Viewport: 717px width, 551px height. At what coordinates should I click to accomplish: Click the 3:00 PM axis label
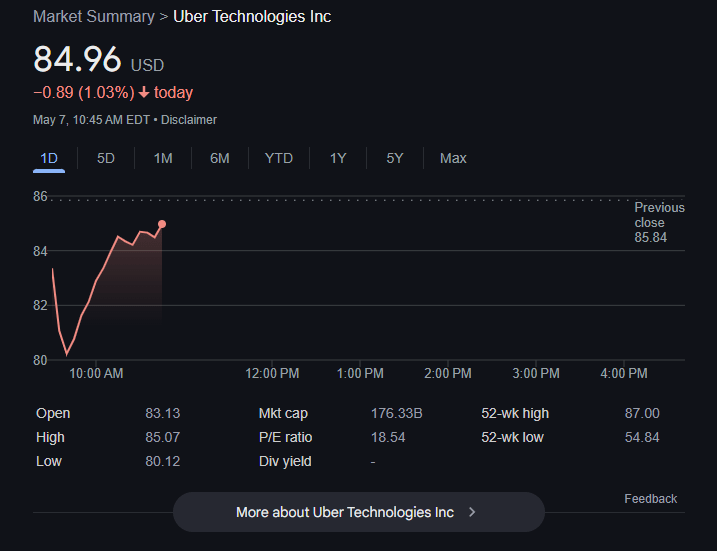point(536,374)
